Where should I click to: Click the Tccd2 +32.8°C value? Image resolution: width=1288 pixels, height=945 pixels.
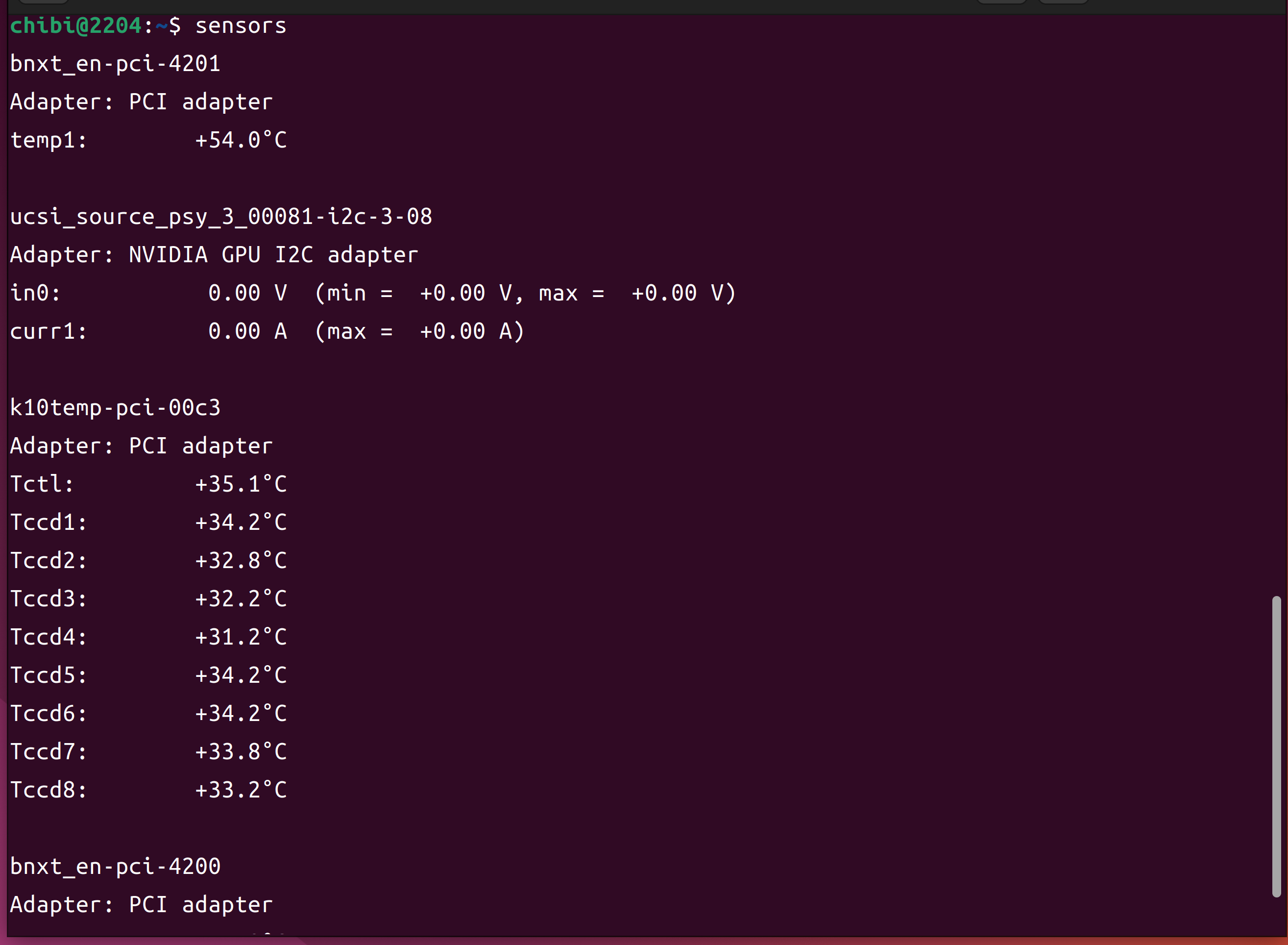tap(241, 561)
